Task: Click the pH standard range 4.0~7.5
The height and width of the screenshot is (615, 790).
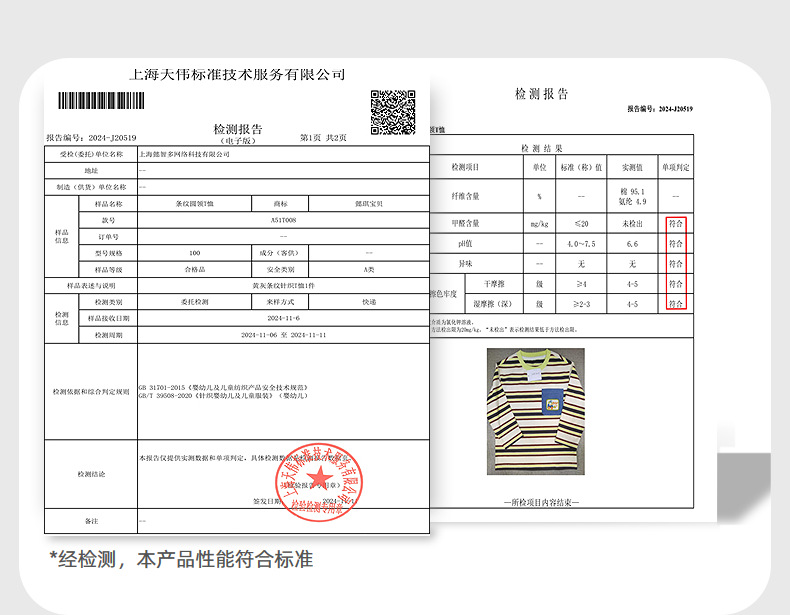Action: click(581, 244)
